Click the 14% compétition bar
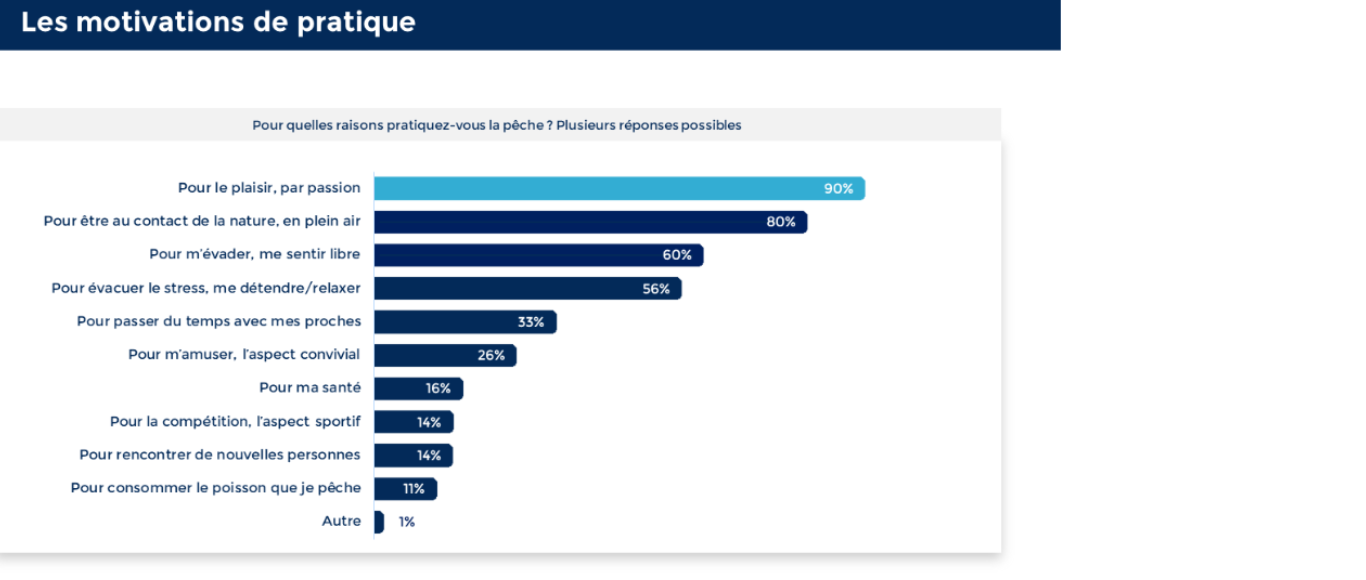Screen dimensions: 1366x580 (x=413, y=422)
